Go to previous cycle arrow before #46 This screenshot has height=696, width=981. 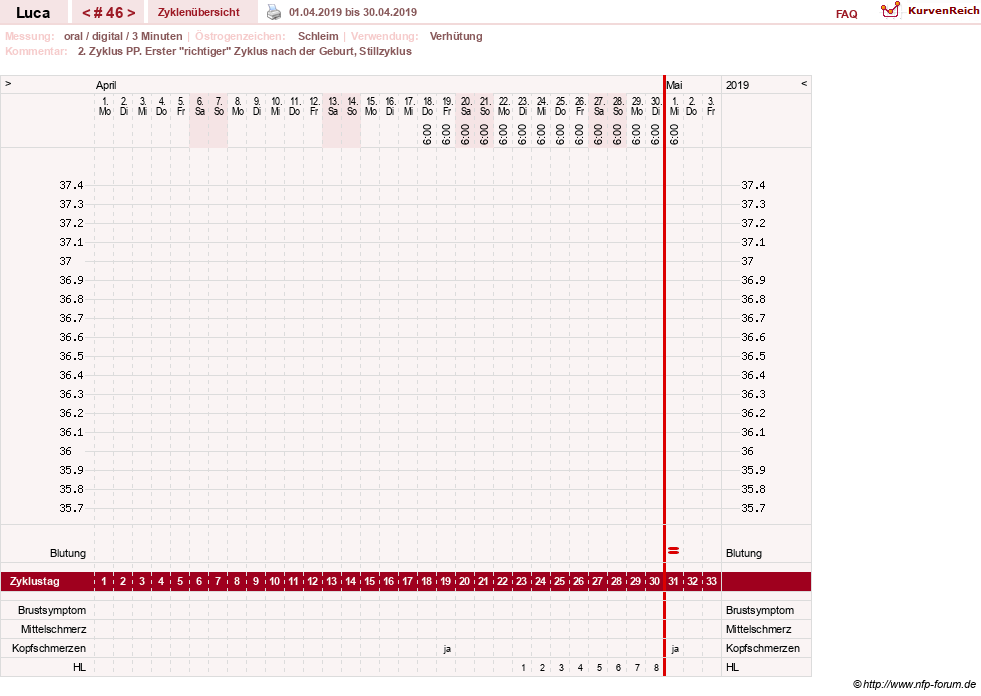coord(86,13)
